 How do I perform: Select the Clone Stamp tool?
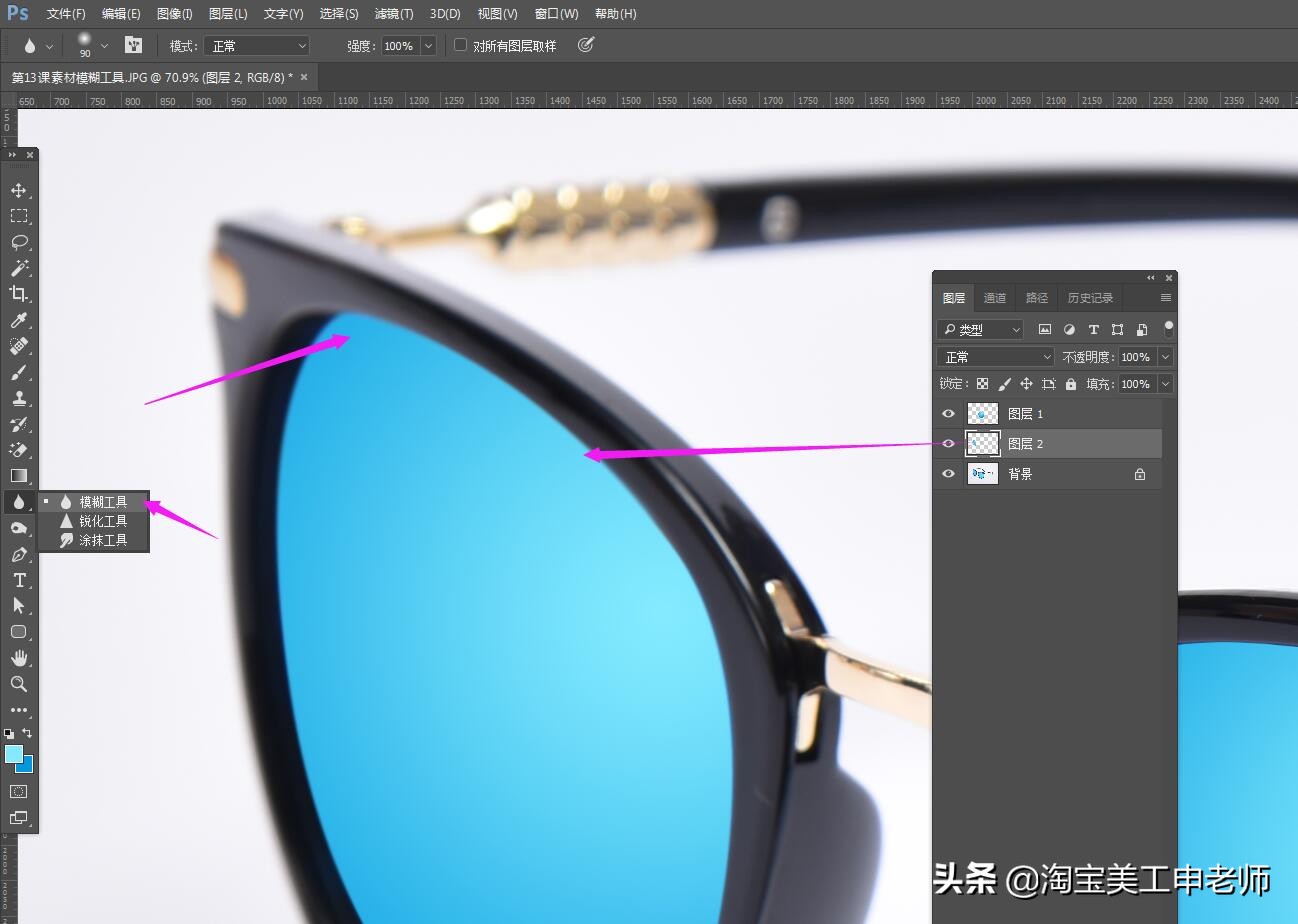[x=19, y=398]
